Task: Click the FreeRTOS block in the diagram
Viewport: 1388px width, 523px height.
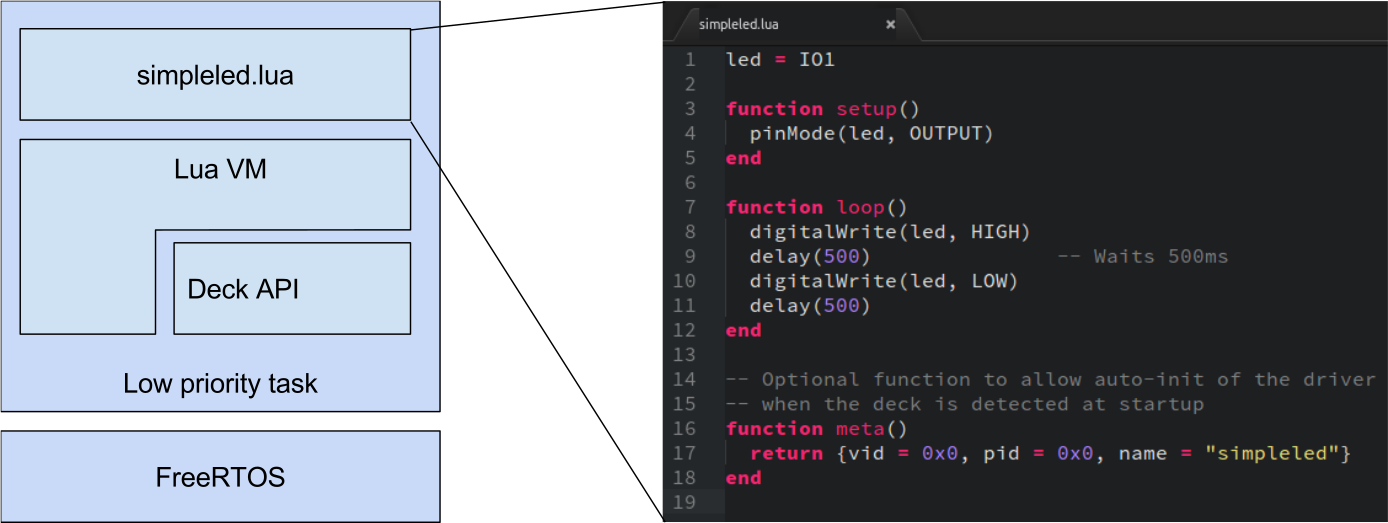Action: pos(220,477)
